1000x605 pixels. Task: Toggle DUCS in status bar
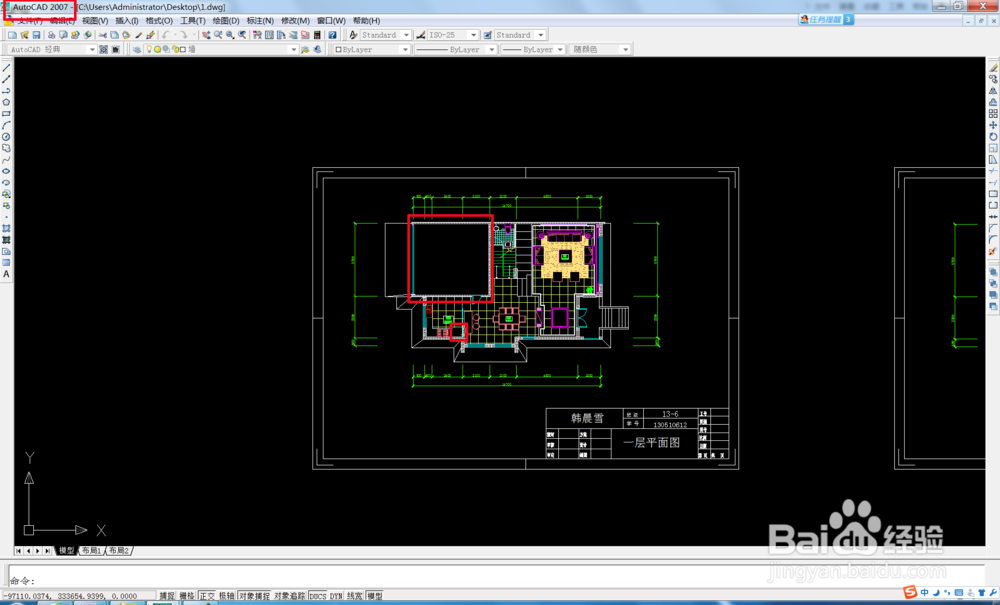(x=318, y=596)
